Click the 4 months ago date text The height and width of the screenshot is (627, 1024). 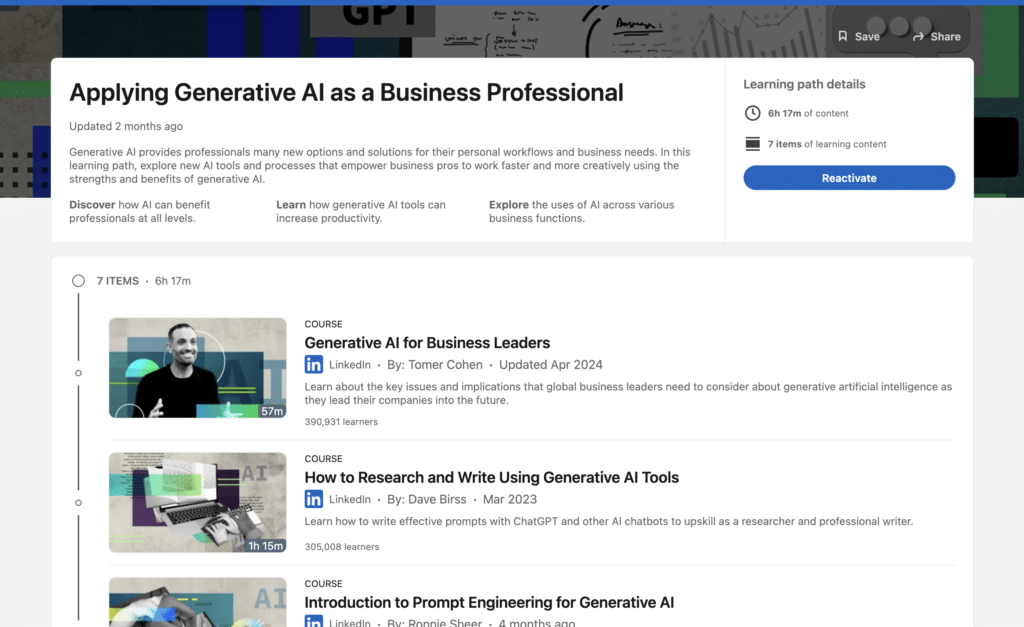tap(537, 622)
